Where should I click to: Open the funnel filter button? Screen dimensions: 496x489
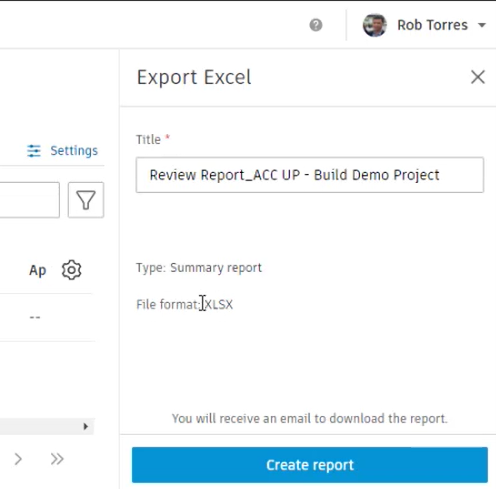click(86, 200)
